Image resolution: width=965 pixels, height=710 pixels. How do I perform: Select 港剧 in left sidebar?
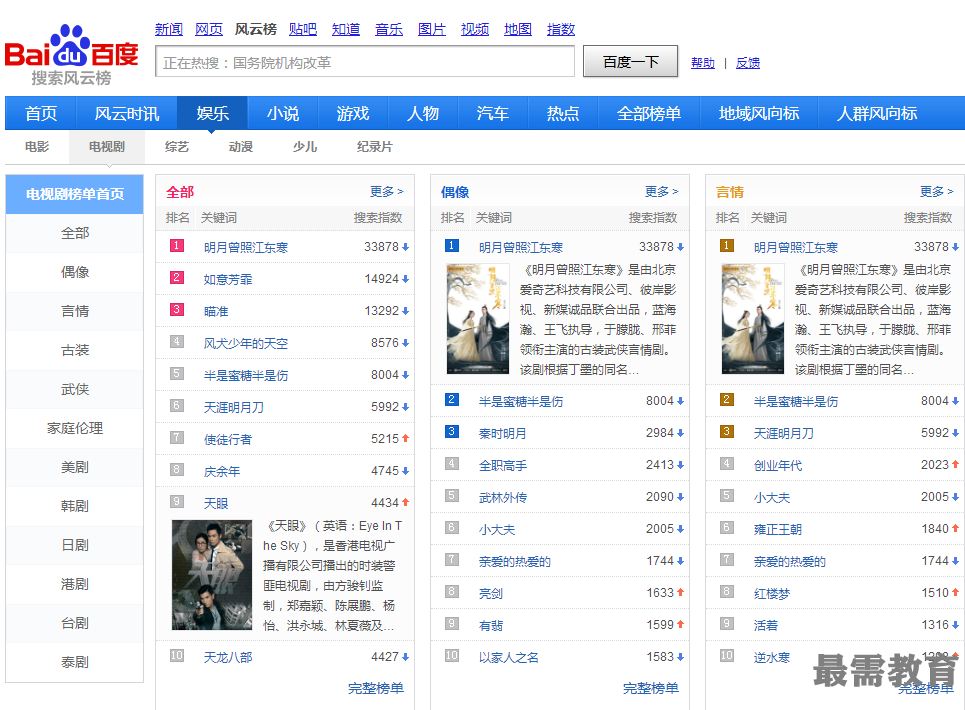tap(74, 584)
